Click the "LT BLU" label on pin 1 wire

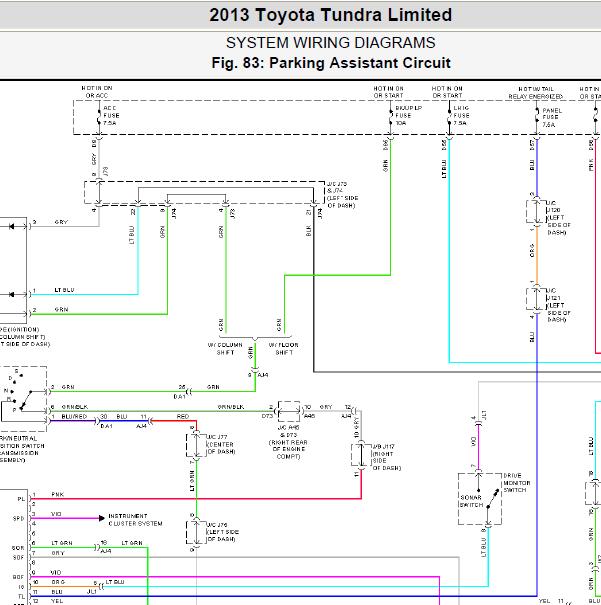pyautogui.click(x=64, y=290)
